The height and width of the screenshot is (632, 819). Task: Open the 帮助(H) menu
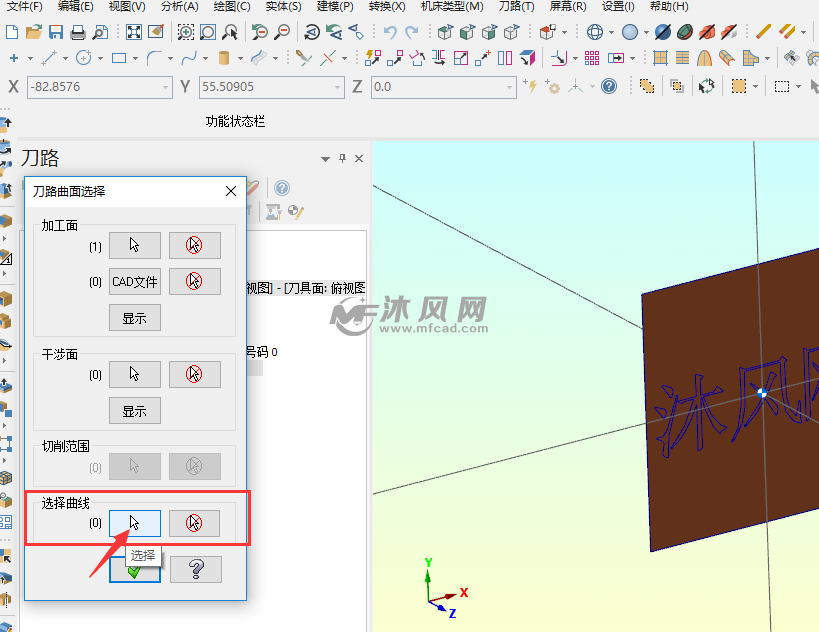[669, 6]
